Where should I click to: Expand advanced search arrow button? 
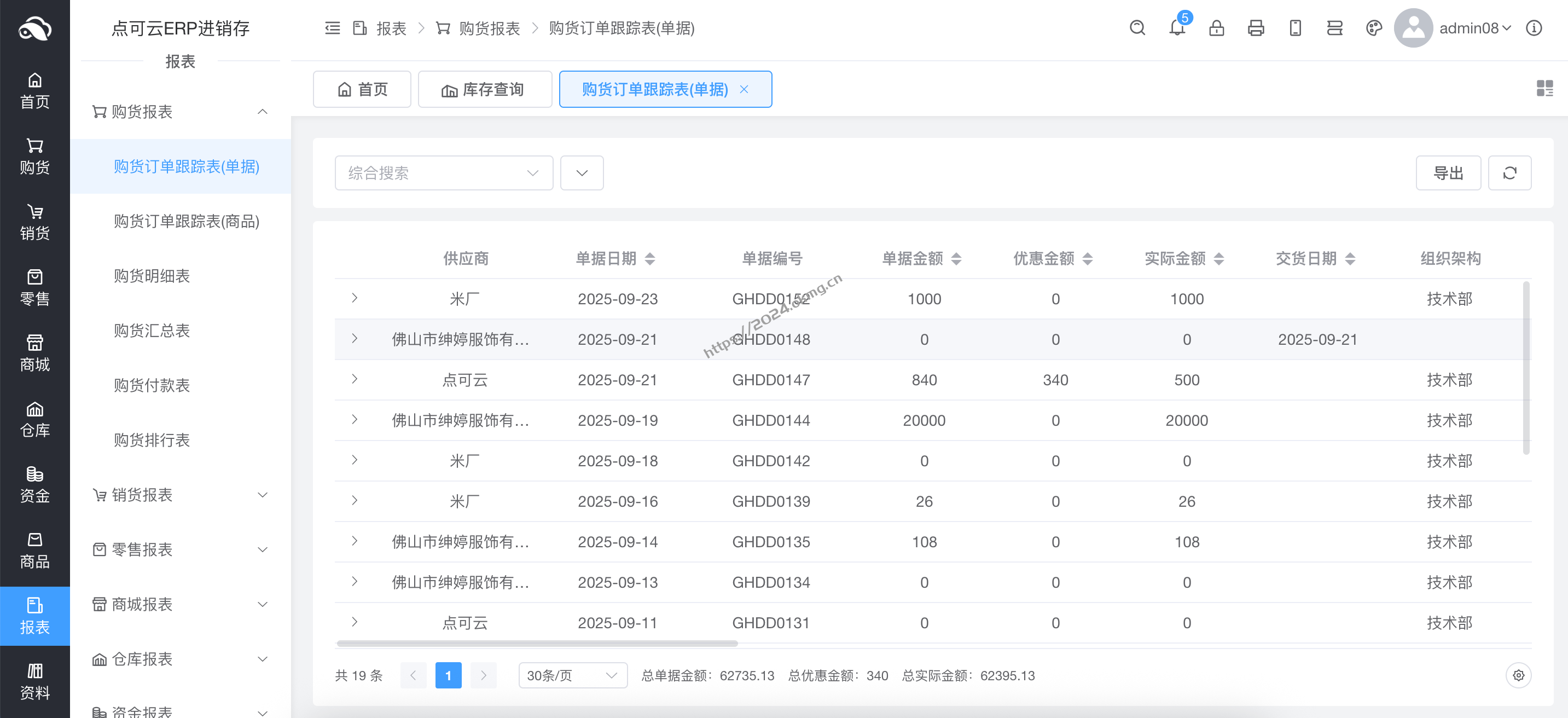point(582,173)
